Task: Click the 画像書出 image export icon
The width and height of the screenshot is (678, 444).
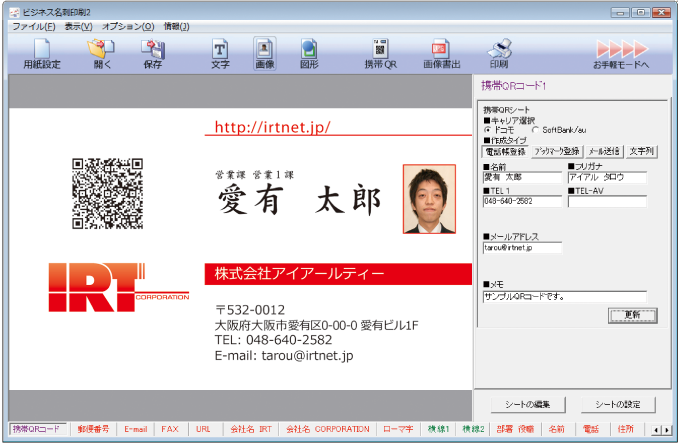Action: tap(439, 52)
